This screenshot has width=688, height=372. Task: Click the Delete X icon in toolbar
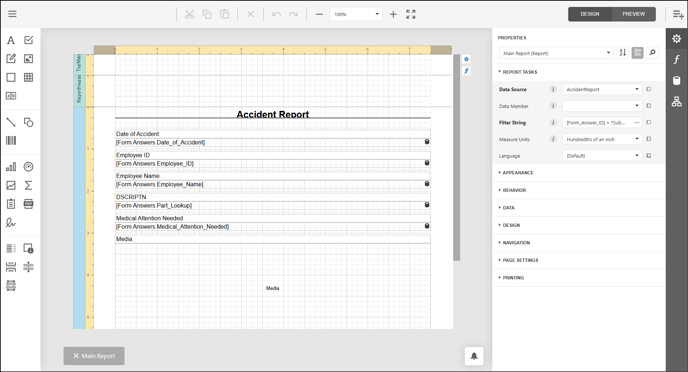coord(250,14)
